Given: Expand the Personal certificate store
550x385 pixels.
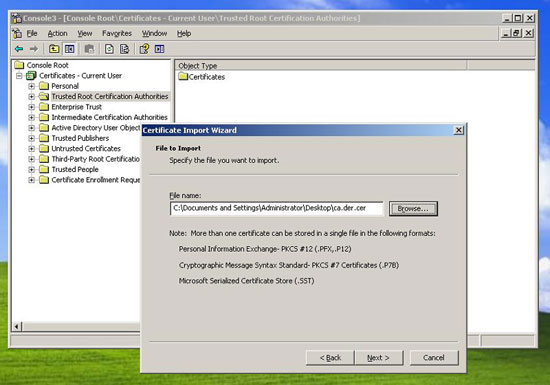Looking at the screenshot, I should [x=32, y=86].
